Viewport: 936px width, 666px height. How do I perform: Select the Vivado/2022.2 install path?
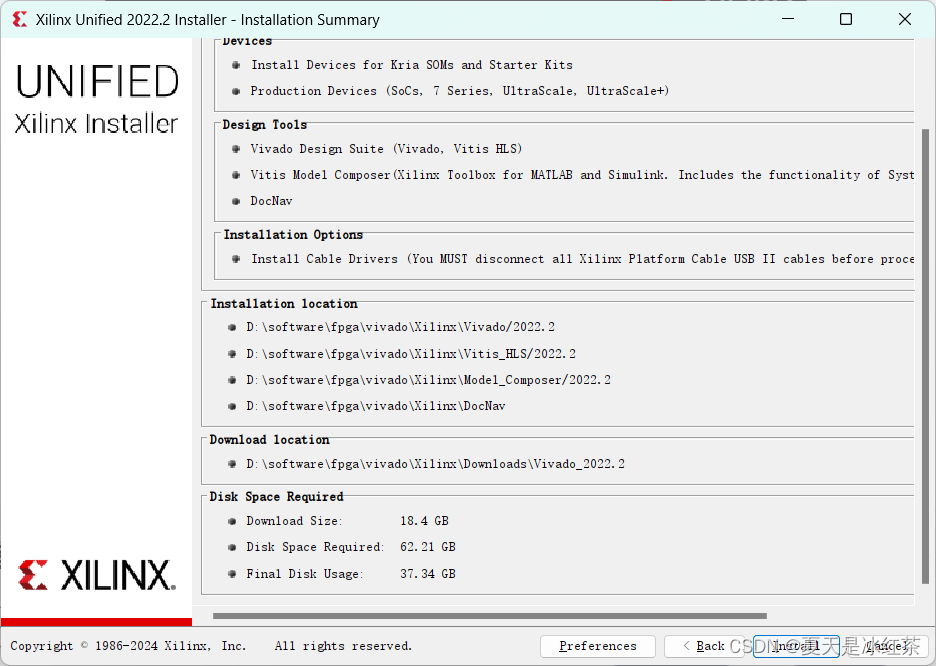[401, 327]
